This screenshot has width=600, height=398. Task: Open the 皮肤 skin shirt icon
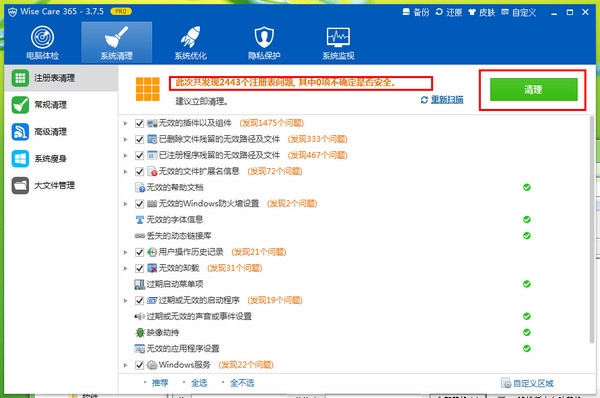[x=472, y=12]
